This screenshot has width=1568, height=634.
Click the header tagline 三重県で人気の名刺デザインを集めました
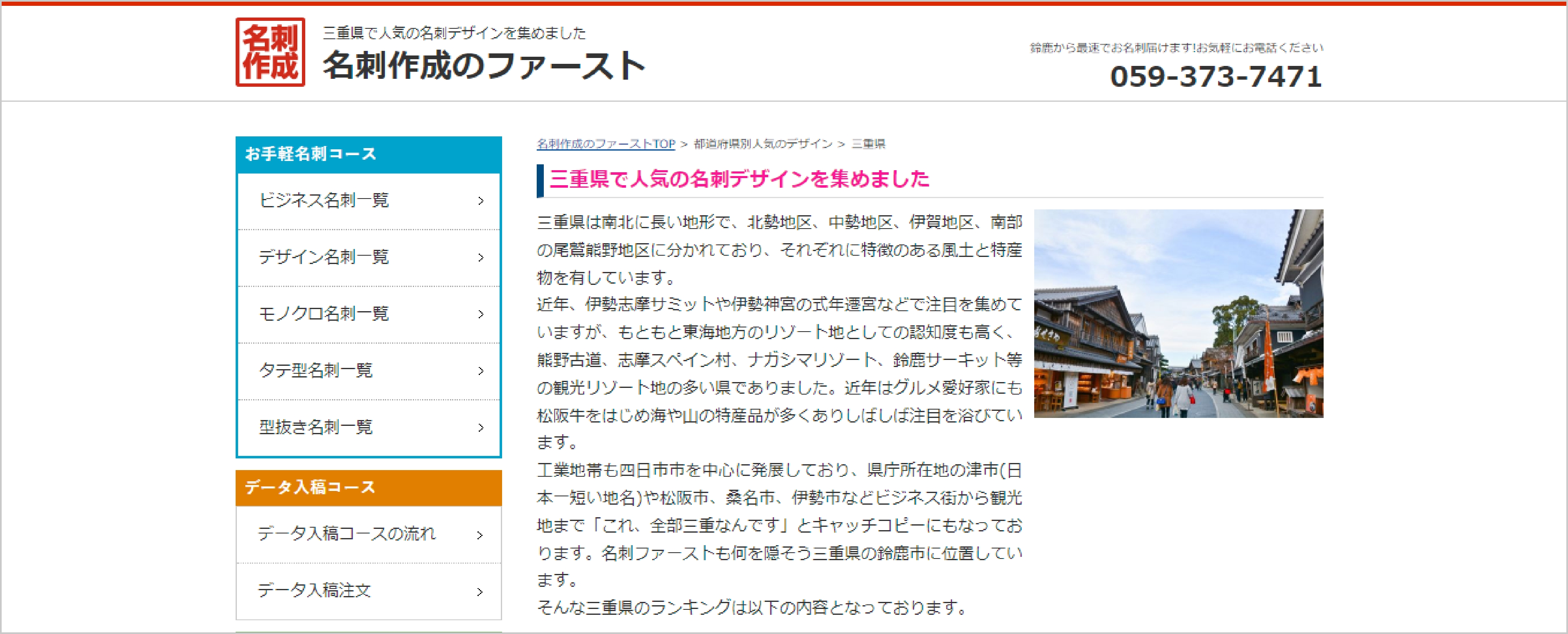[x=454, y=33]
